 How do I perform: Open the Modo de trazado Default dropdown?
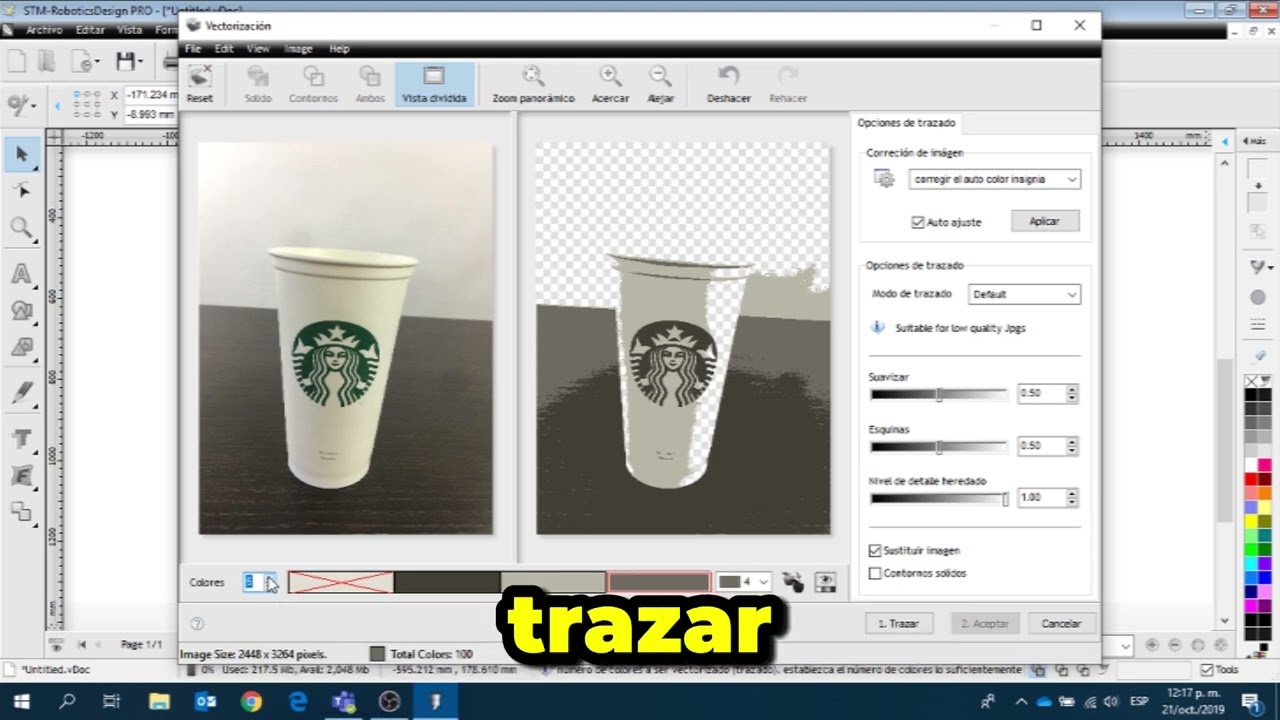(1024, 294)
